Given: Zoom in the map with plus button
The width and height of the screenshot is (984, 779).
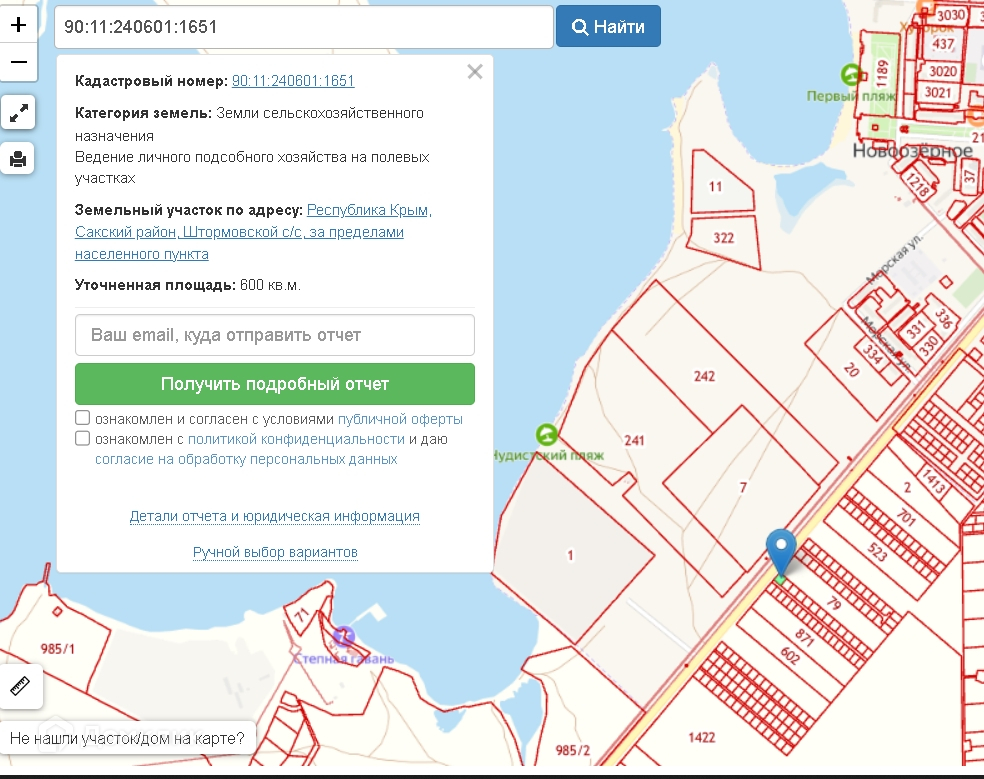Looking at the screenshot, I should click(x=18, y=25).
